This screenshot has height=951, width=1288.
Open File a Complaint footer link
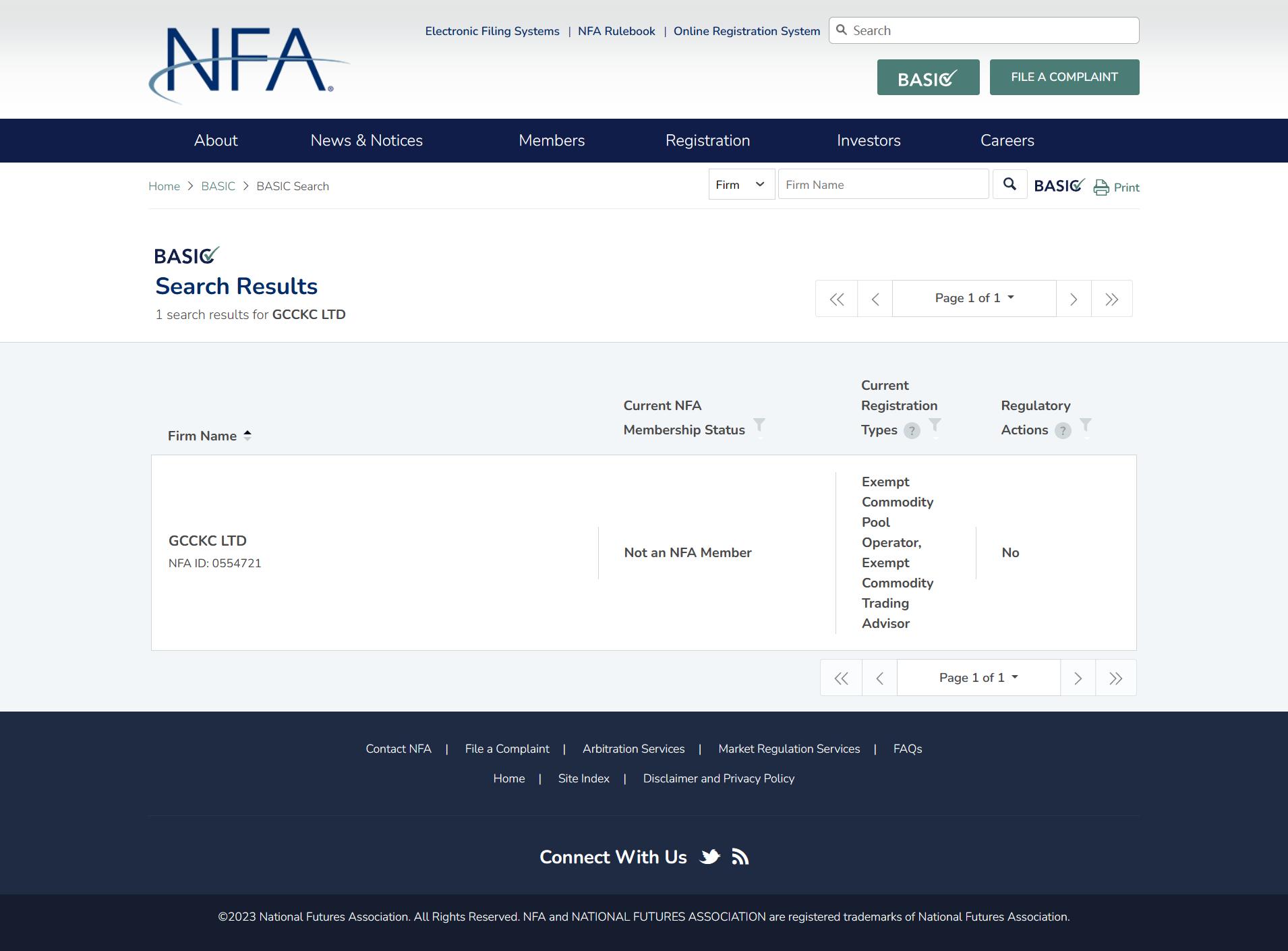click(507, 749)
